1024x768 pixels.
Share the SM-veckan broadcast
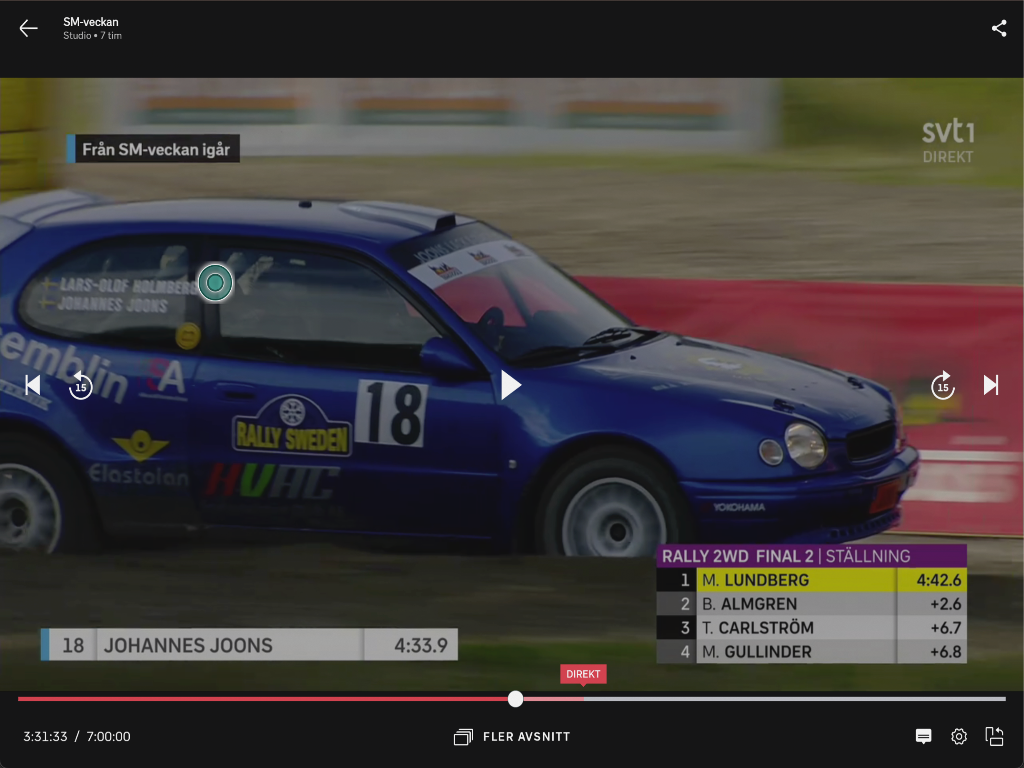[x=999, y=28]
